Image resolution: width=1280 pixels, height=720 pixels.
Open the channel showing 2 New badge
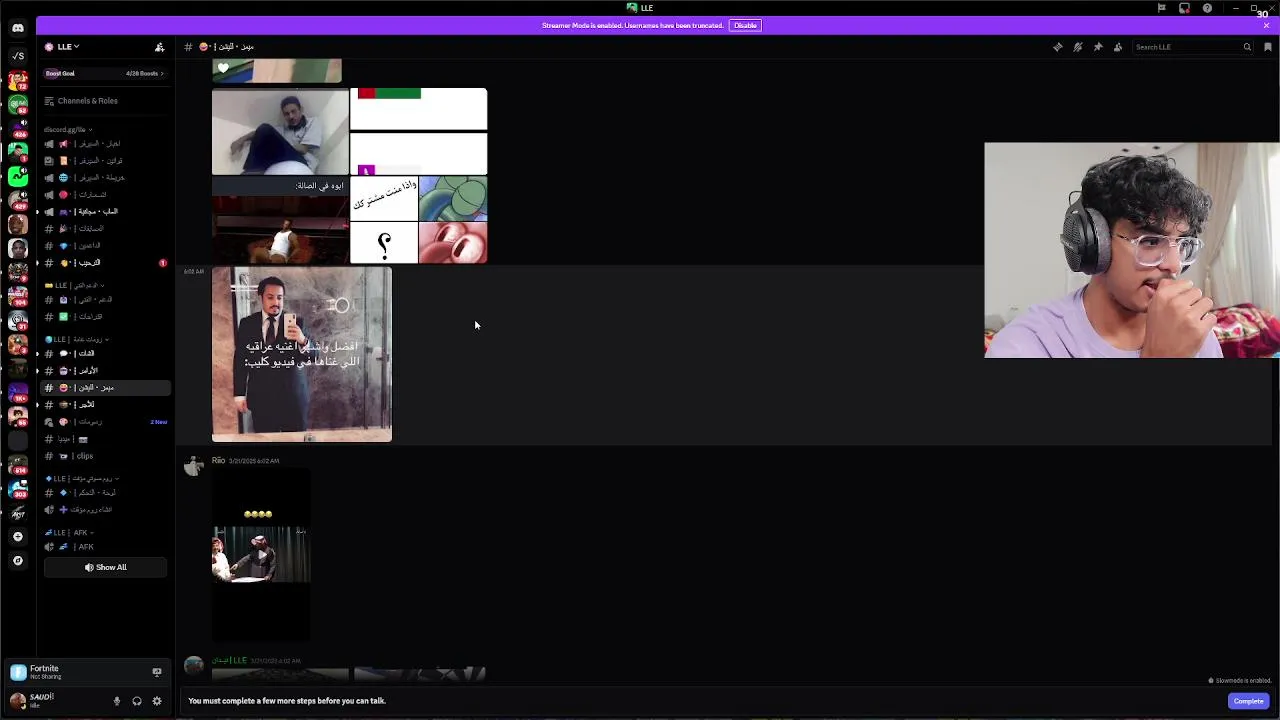tap(104, 422)
